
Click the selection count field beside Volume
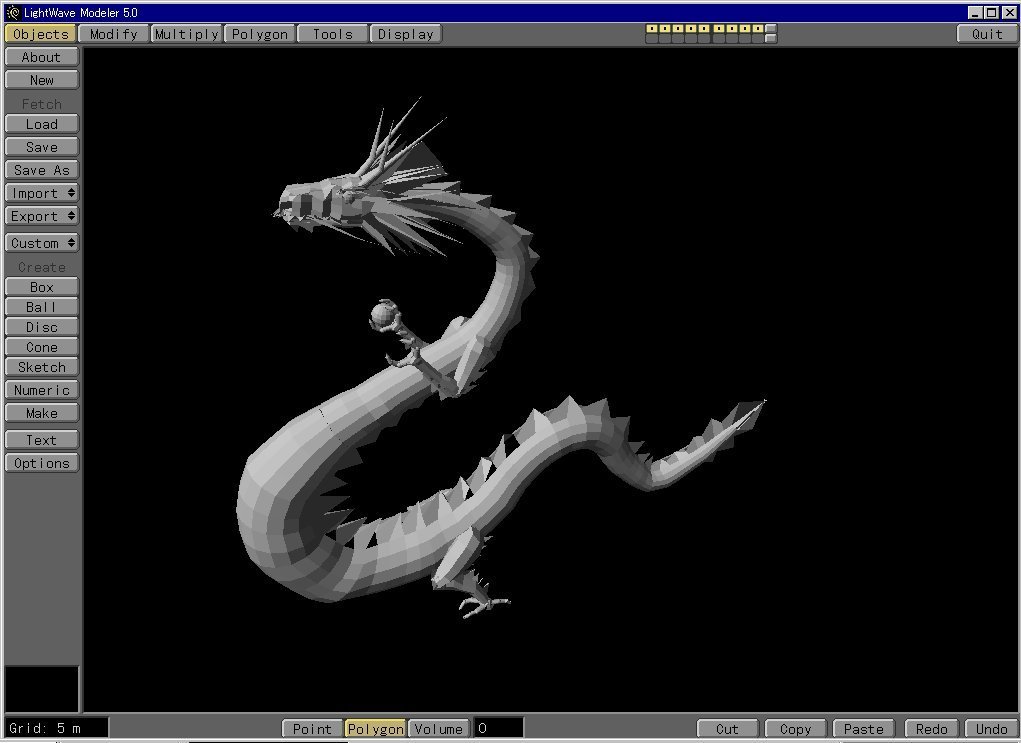coord(498,729)
